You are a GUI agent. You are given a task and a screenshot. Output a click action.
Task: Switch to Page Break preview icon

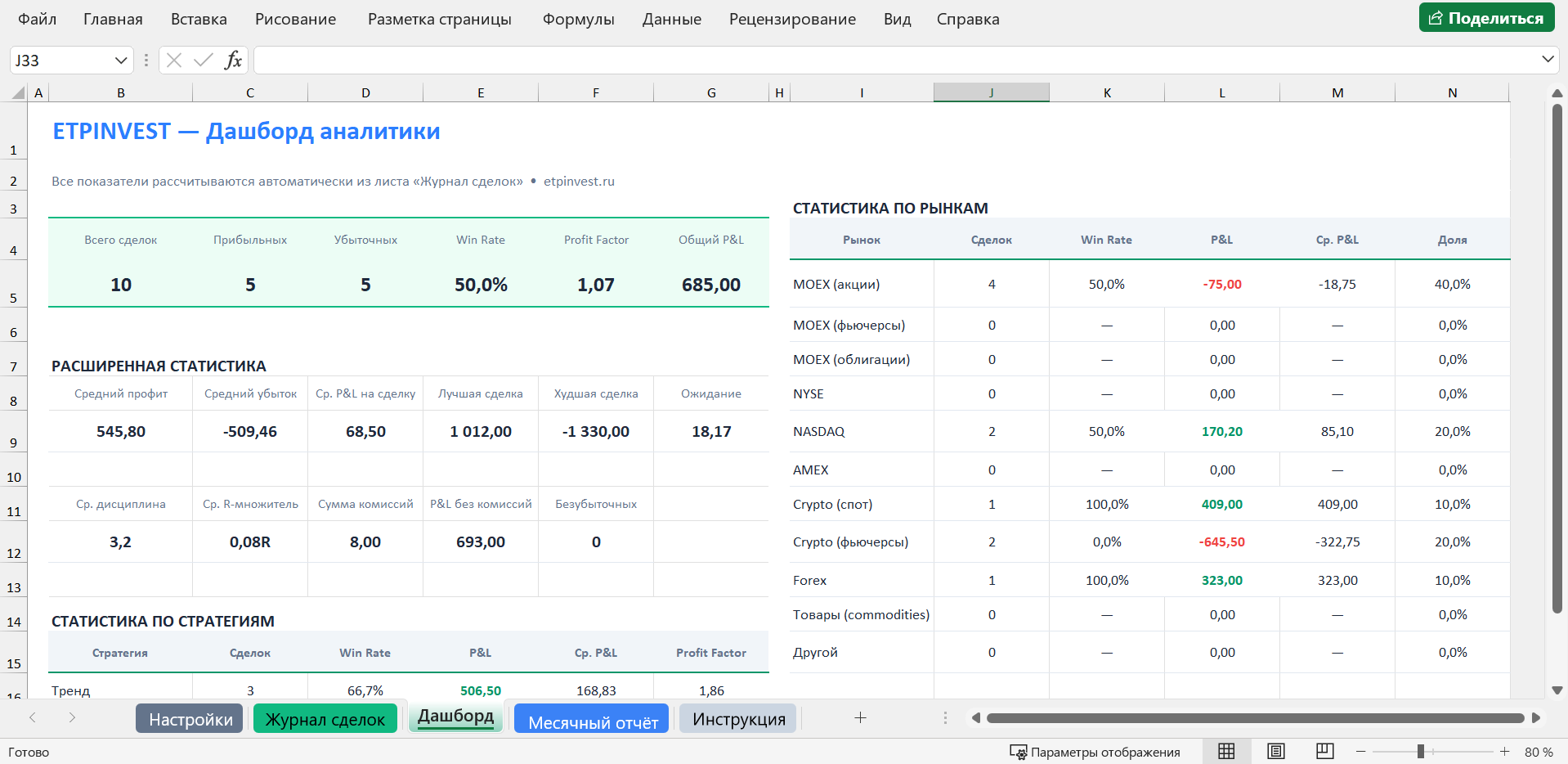click(1325, 751)
